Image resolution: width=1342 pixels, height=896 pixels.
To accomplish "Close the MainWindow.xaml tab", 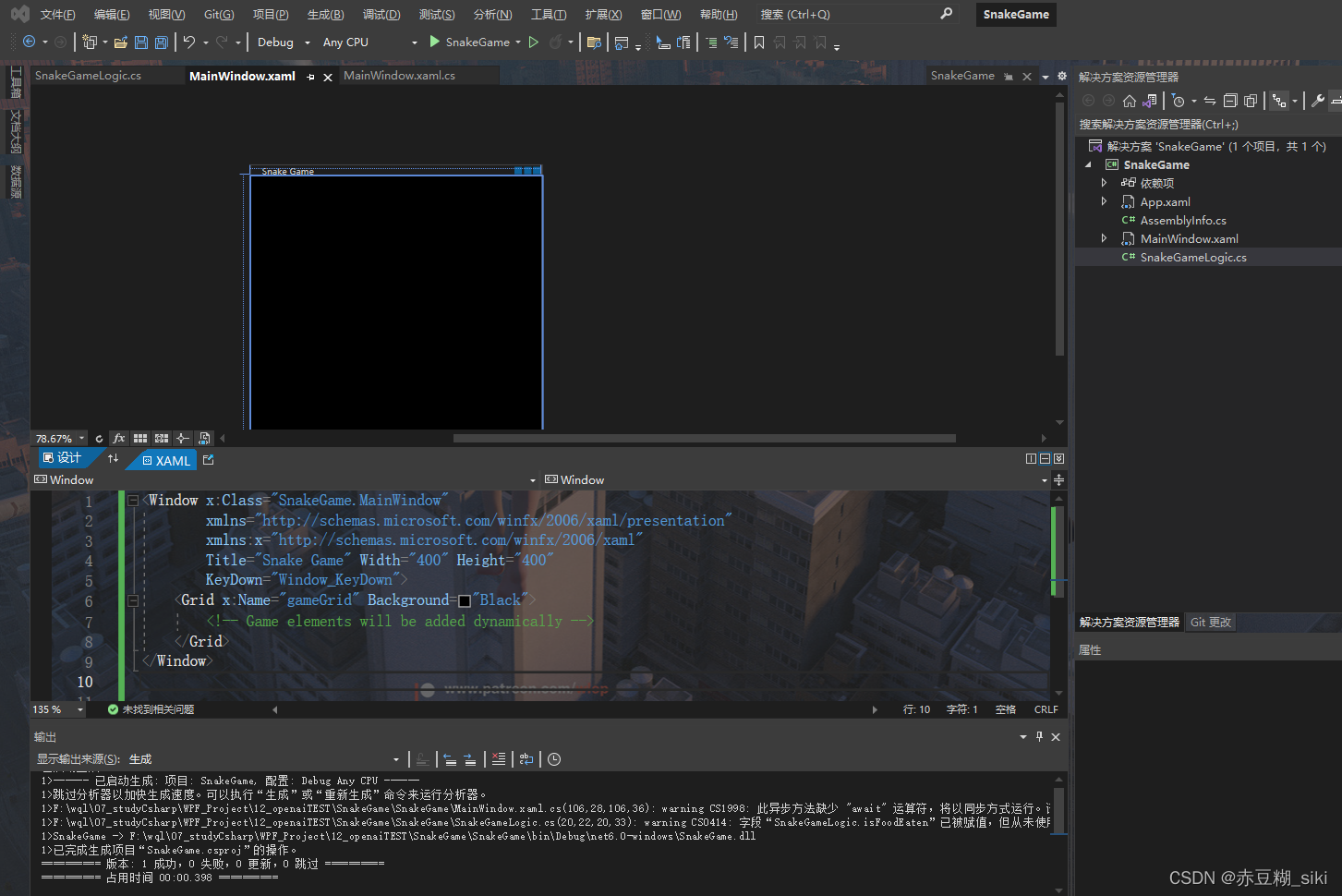I will (x=327, y=77).
